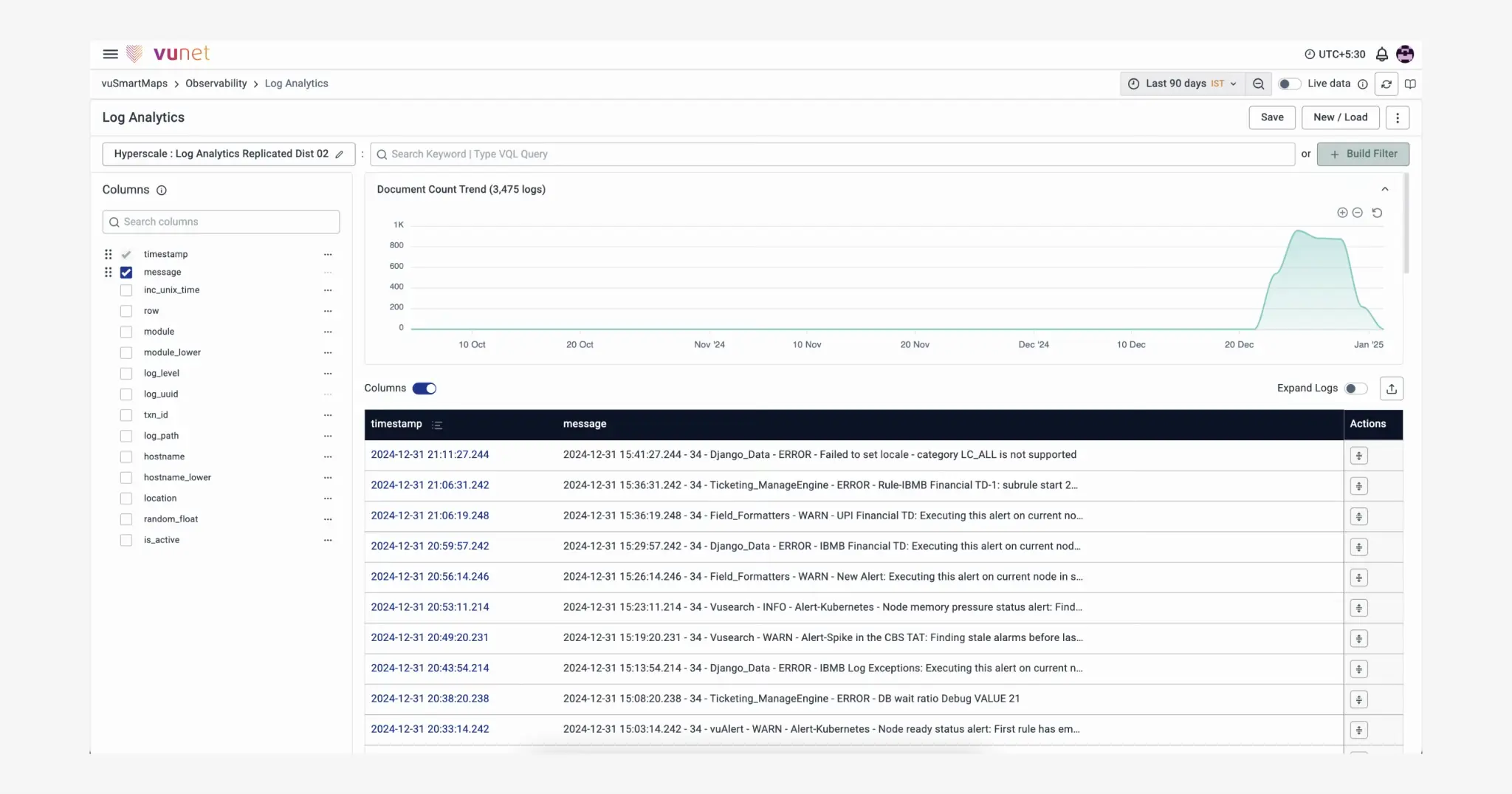This screenshot has width=1512, height=794.
Task: Collapse the Document Count Trend panel
Action: (x=1385, y=190)
